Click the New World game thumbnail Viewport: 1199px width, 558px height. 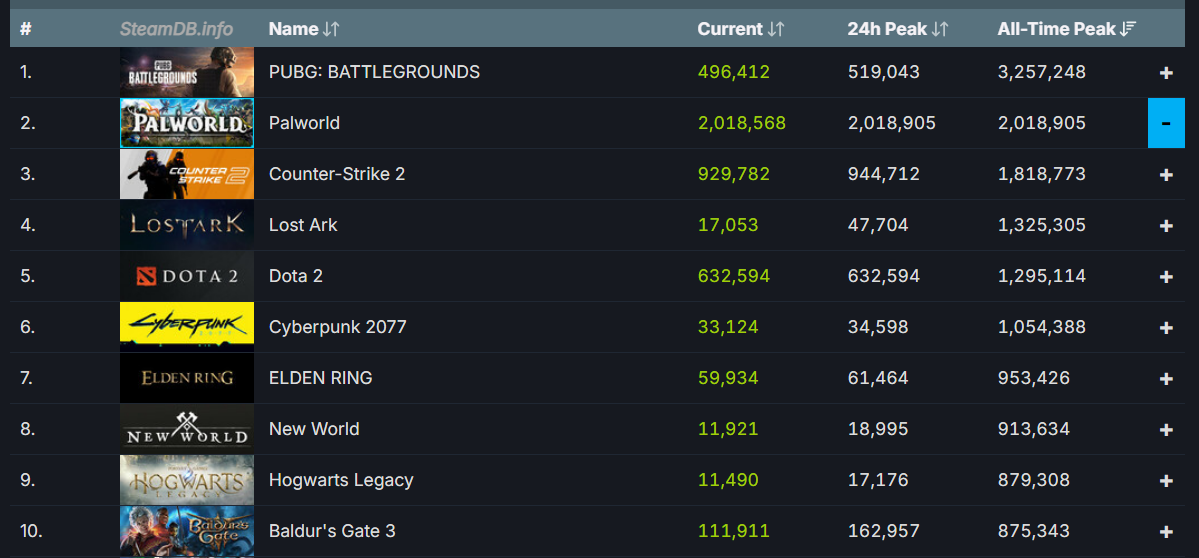coord(187,430)
